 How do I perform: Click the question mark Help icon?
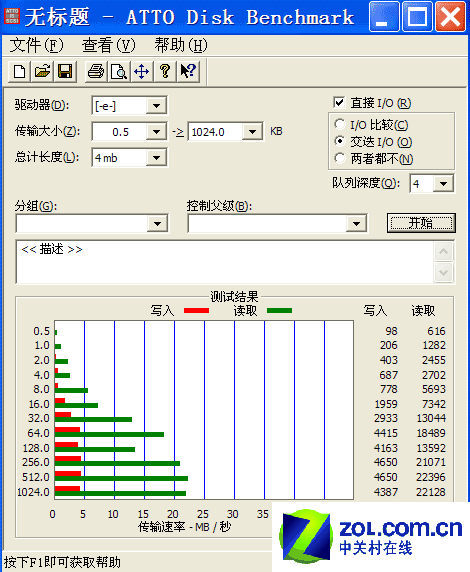pyautogui.click(x=165, y=72)
